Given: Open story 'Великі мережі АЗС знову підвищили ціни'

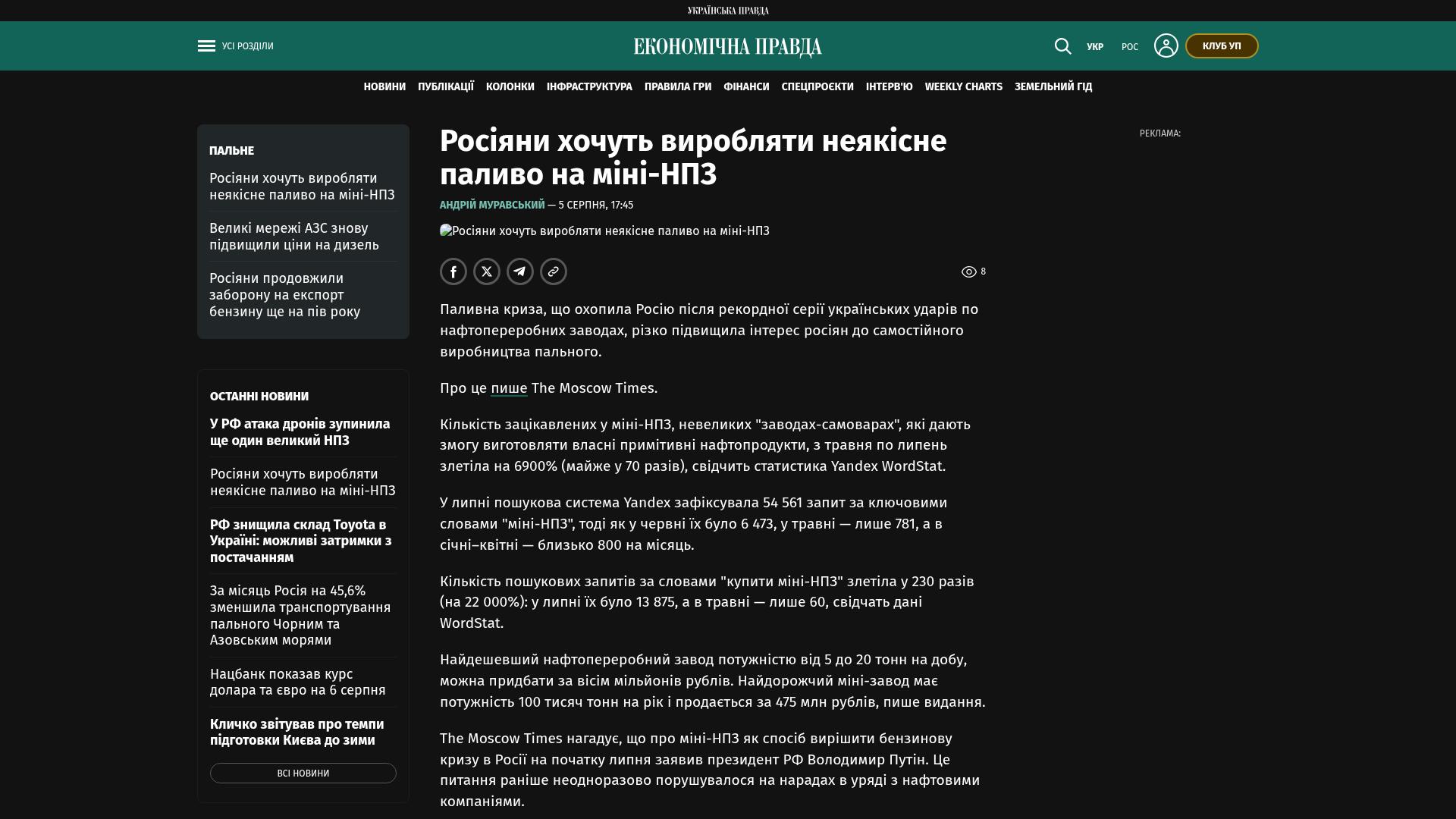Looking at the screenshot, I should [294, 237].
